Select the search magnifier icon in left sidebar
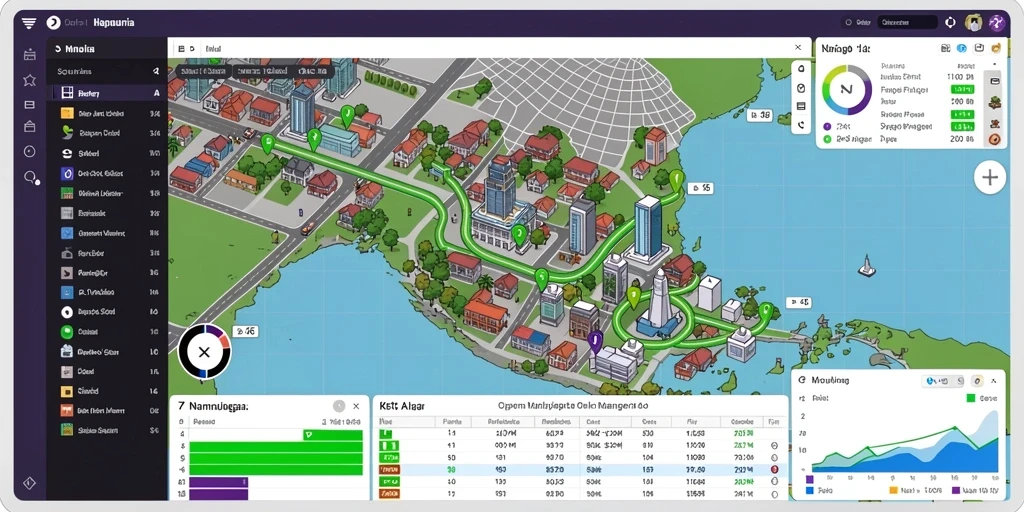 pos(30,177)
